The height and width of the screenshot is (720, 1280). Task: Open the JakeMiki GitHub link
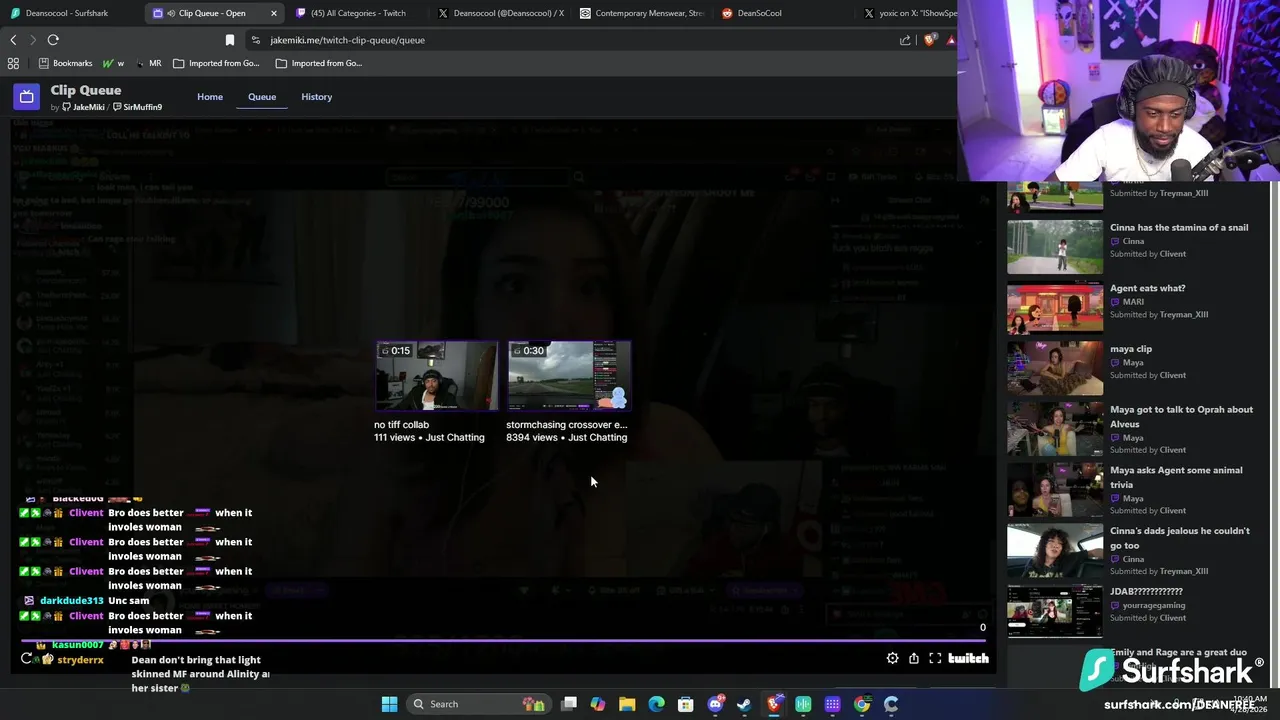coord(83,107)
